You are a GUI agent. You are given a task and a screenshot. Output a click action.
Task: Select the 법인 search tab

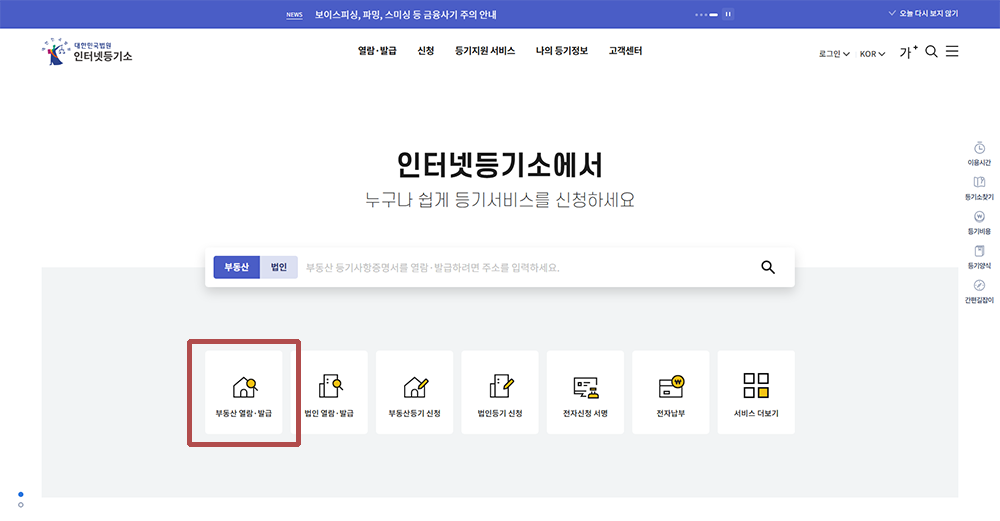pos(279,267)
